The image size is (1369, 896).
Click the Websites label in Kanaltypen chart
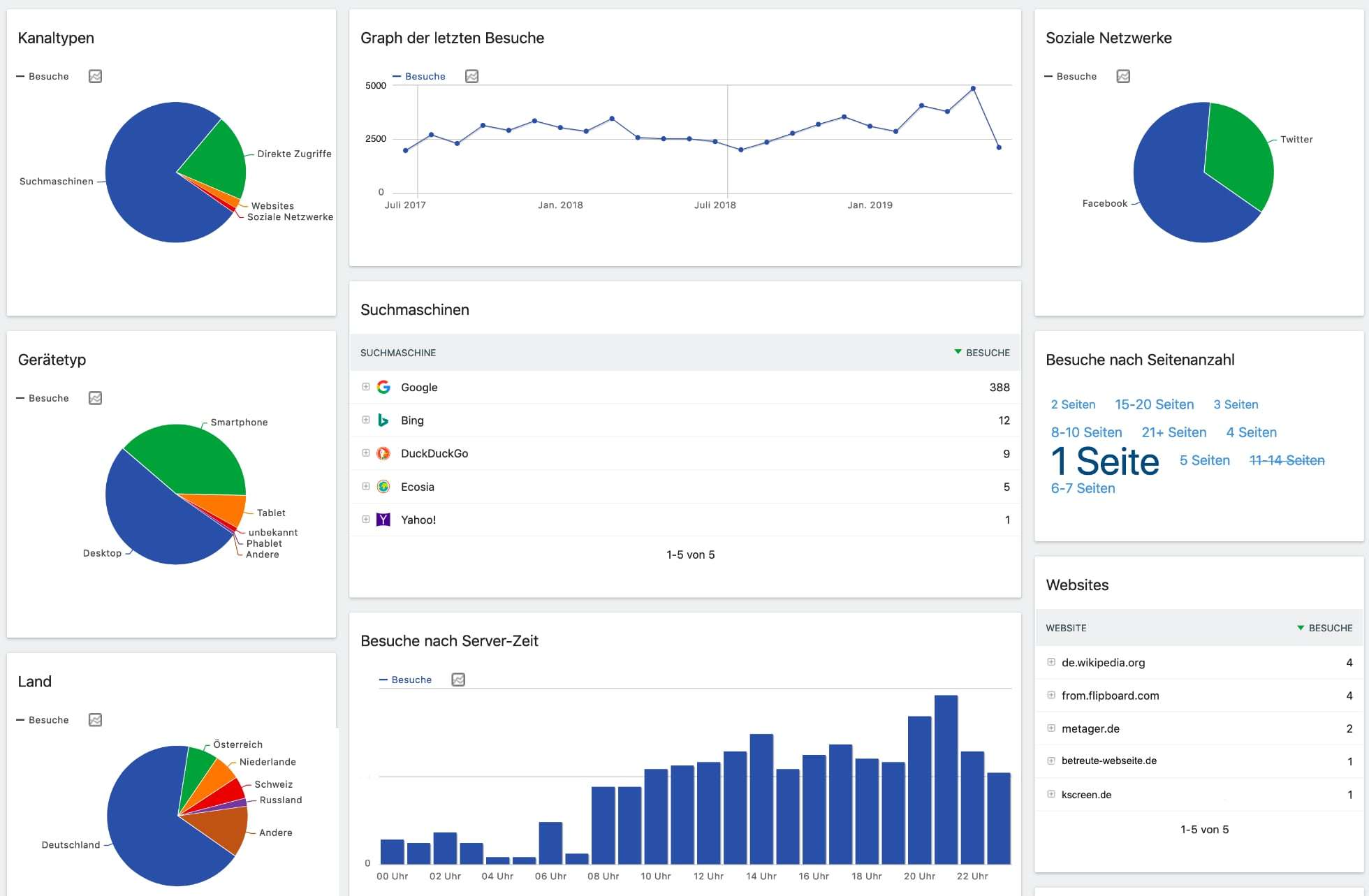tap(272, 206)
